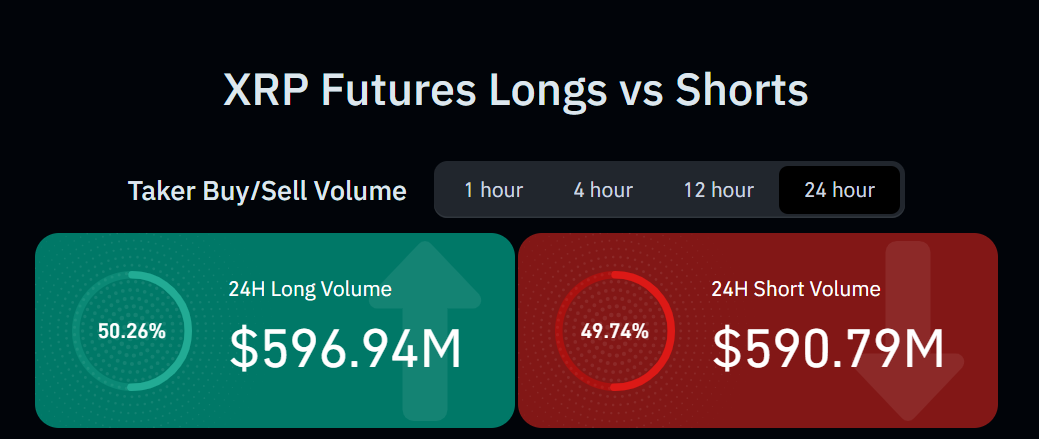
Task: Click the 50.26% green progress ring
Action: tap(132, 330)
